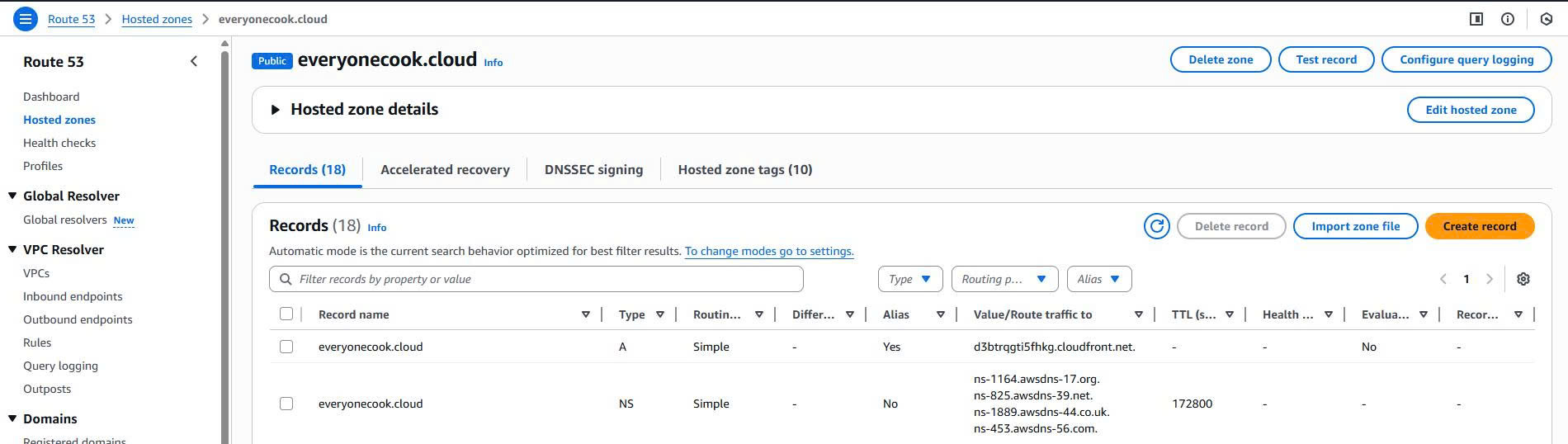The height and width of the screenshot is (444, 1568).
Task: Open the Alias filter dropdown
Action: point(1098,279)
